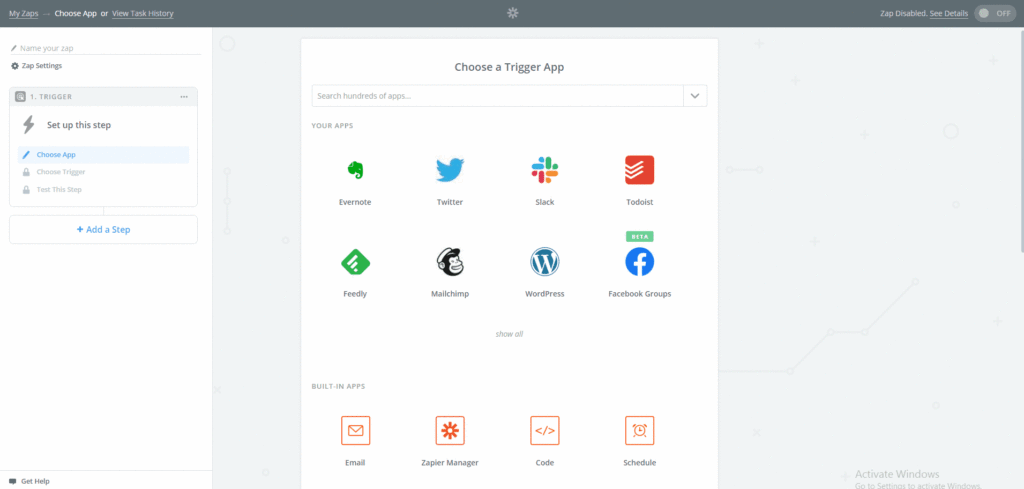Click the show all apps link
1024x489 pixels.
click(x=509, y=334)
